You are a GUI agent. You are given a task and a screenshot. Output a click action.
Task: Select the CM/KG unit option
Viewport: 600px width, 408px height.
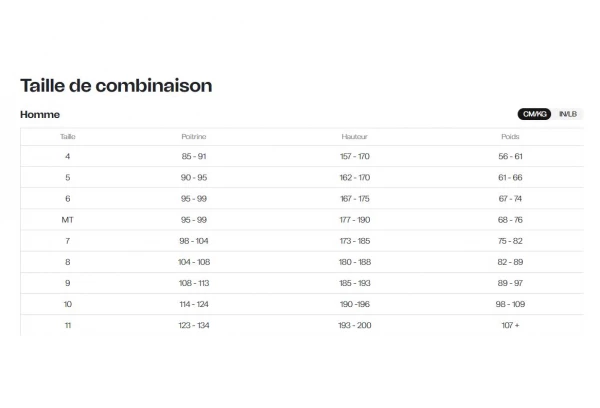coord(535,114)
